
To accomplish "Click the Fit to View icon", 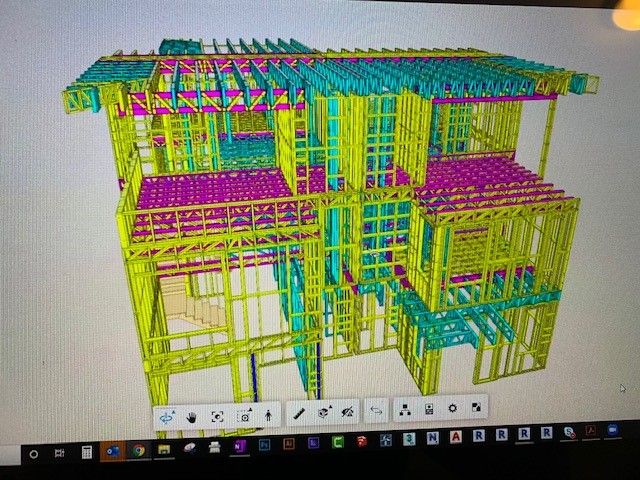I will 217,416.
